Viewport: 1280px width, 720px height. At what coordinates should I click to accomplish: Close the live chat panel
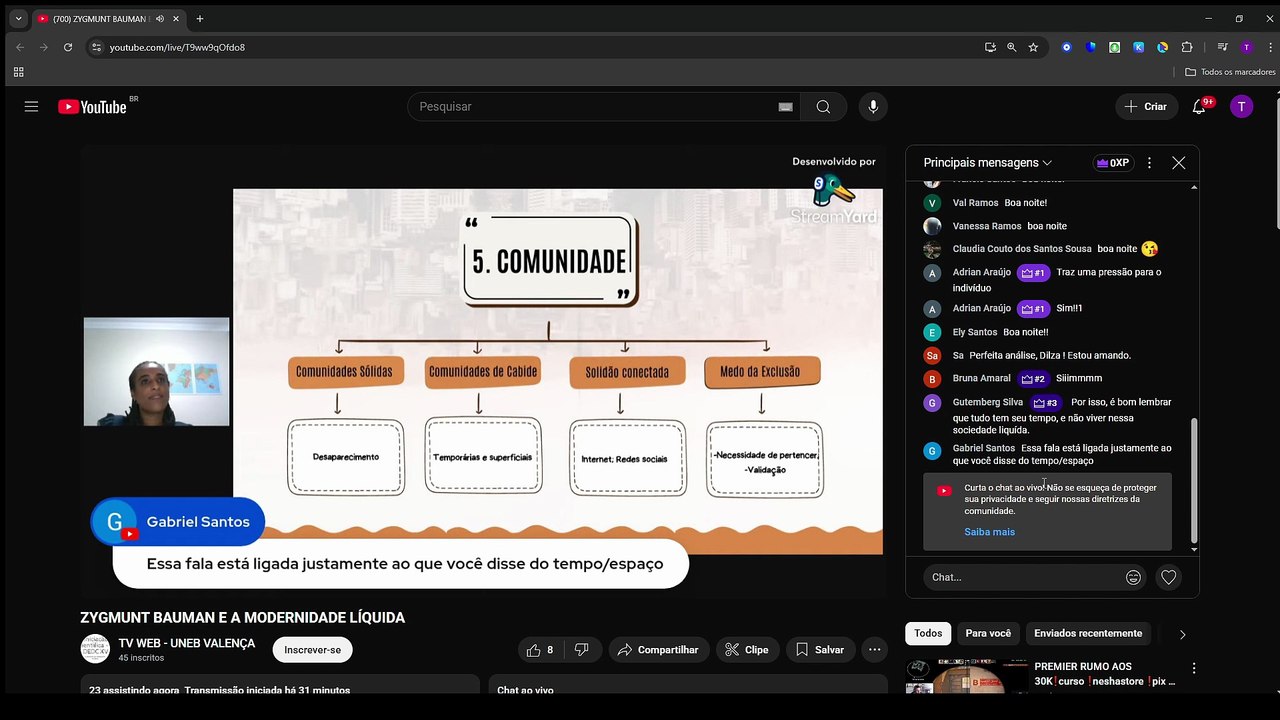point(1179,163)
